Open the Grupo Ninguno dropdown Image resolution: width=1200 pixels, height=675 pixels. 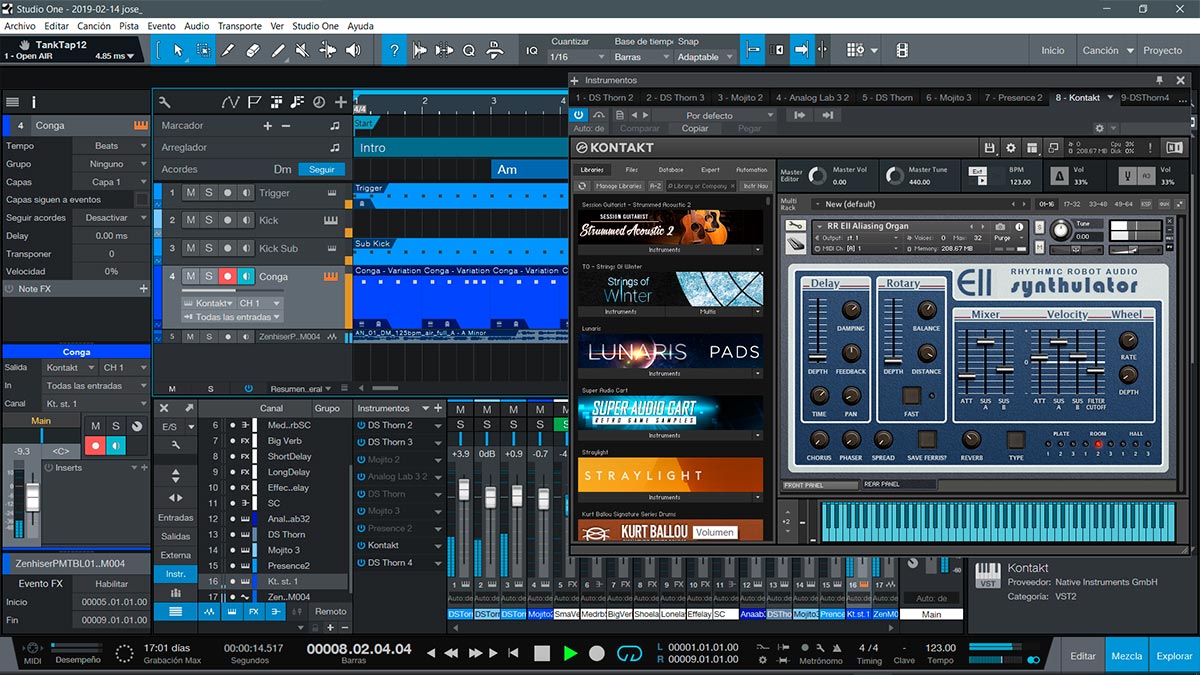click(111, 164)
